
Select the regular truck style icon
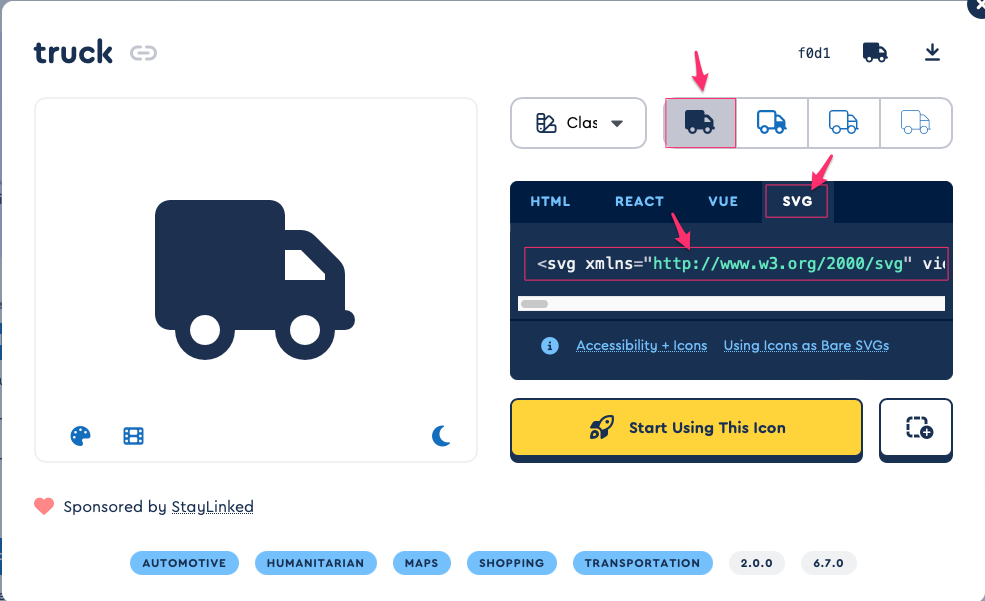[x=772, y=123]
